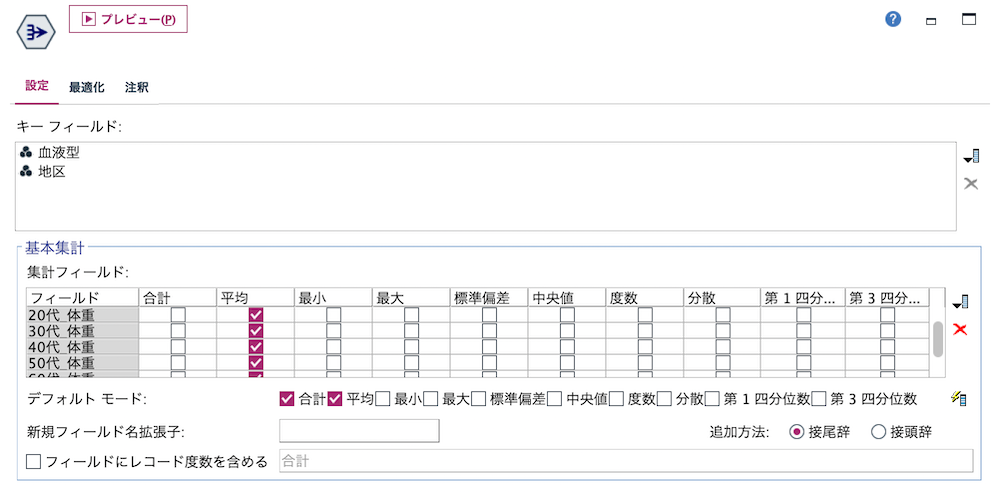This screenshot has height=492, width=1000.
Task: Disable default mode 平均 checkbox
Action: tap(335, 399)
